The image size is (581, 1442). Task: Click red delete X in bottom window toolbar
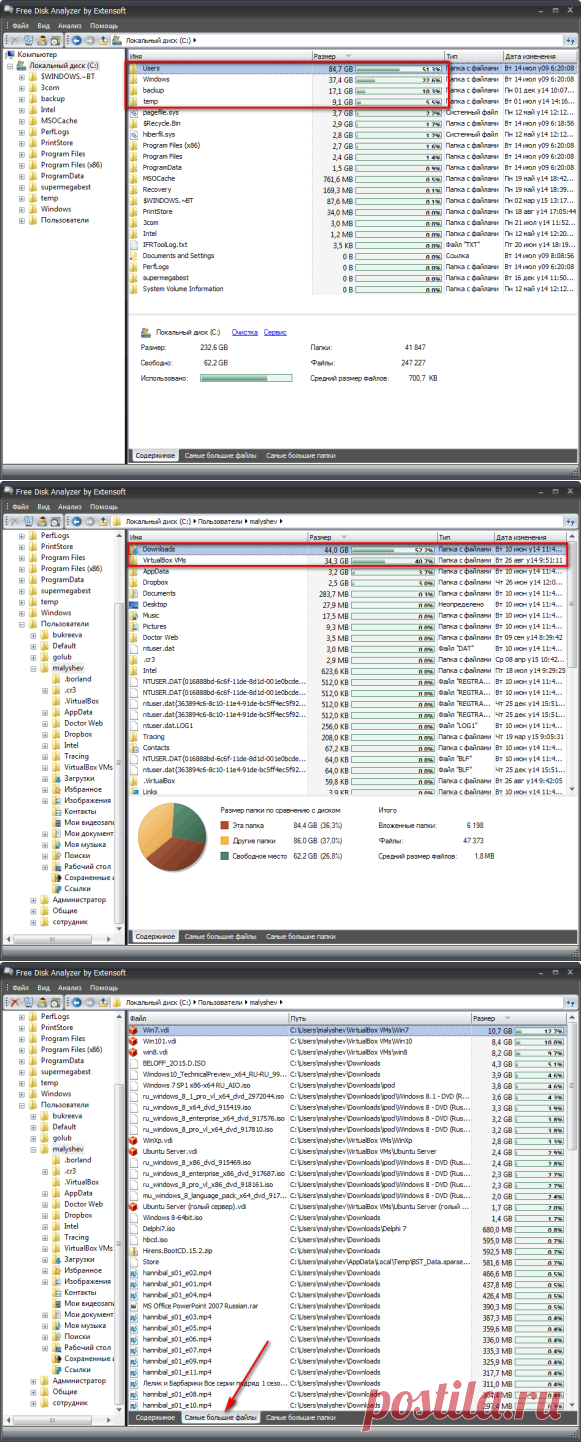tap(16, 1001)
